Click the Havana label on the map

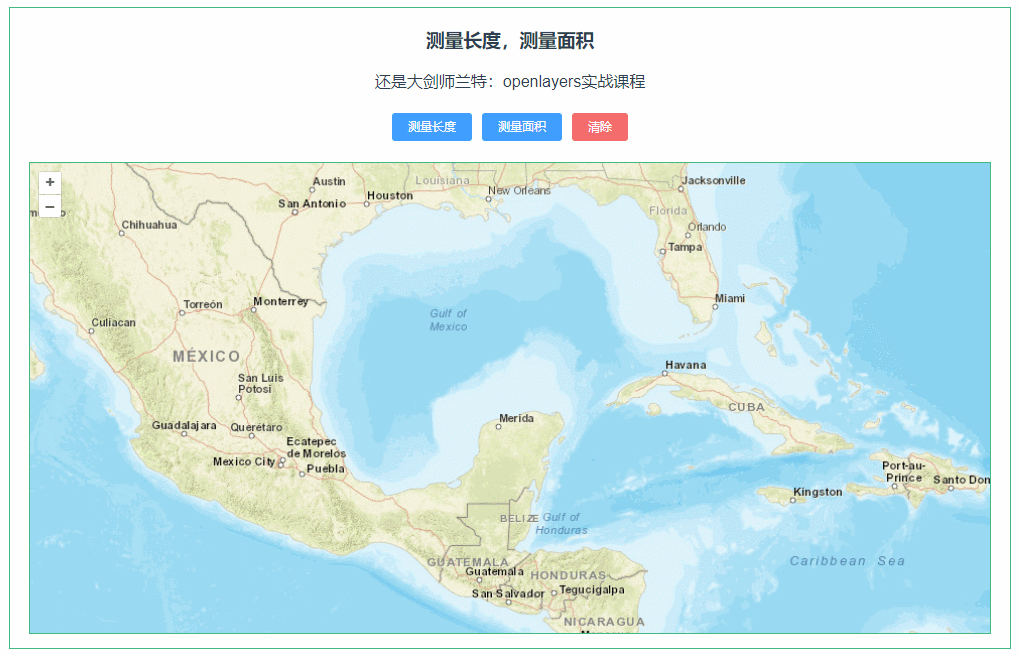[686, 365]
